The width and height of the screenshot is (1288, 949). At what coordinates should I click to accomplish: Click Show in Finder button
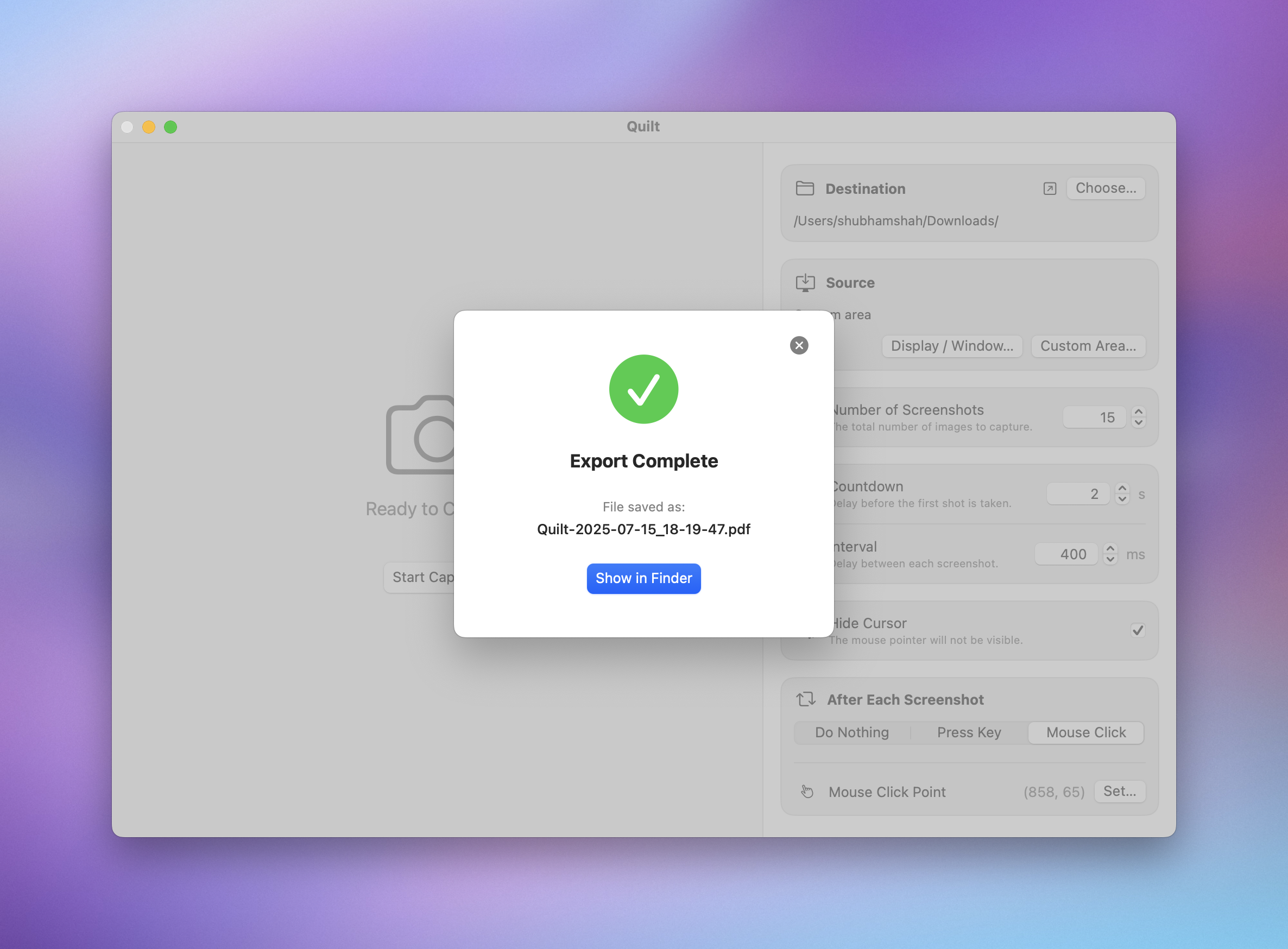[643, 578]
